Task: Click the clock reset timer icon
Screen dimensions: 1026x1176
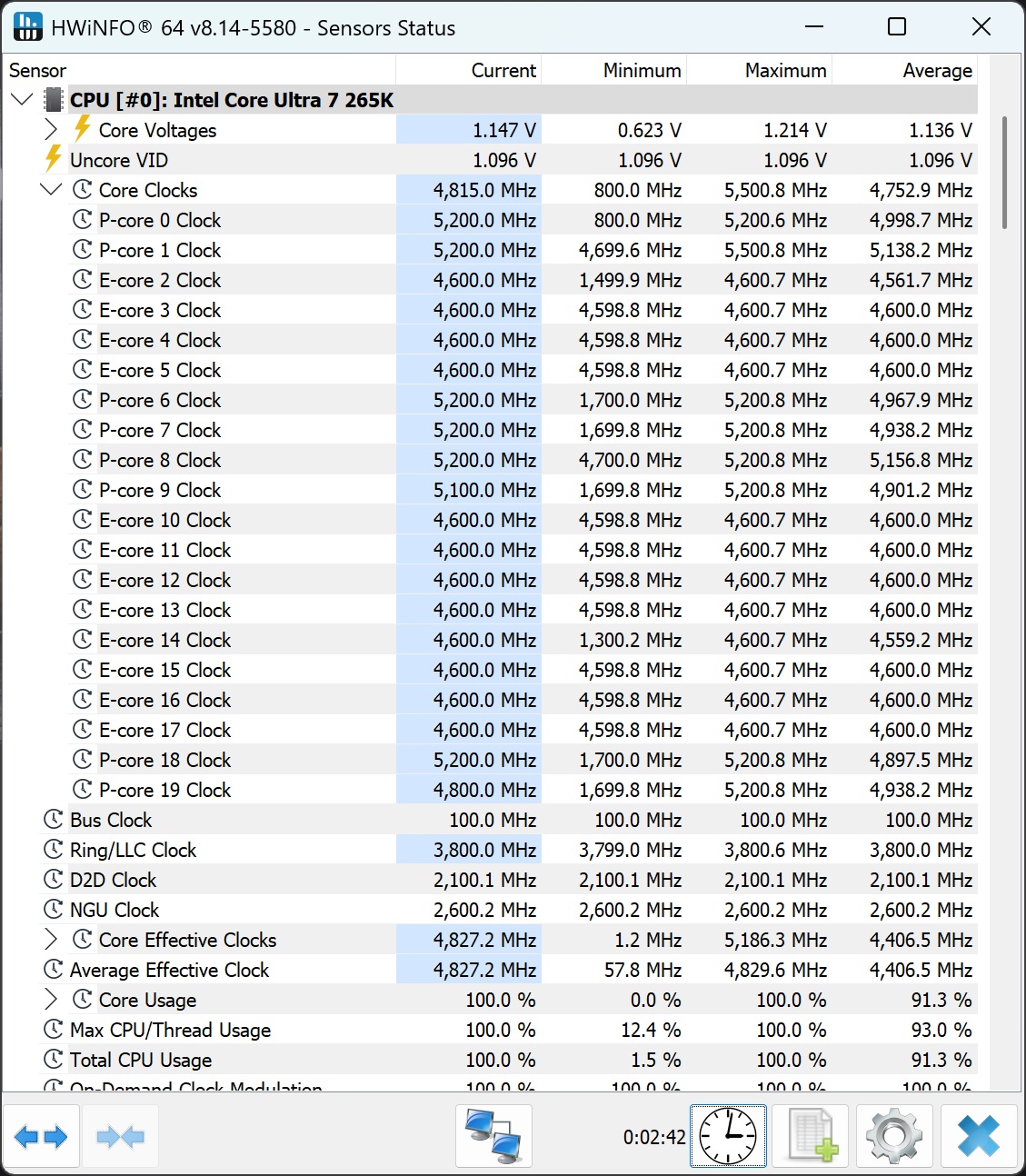Action: (728, 1136)
